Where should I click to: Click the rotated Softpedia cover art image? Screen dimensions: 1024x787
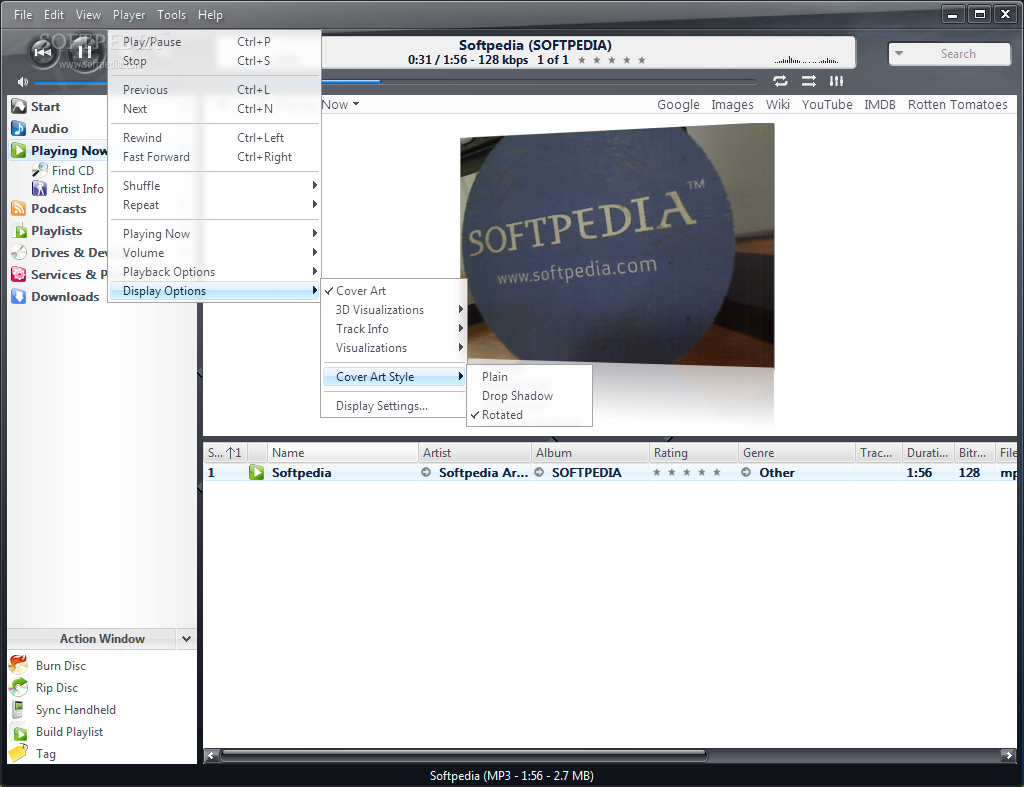pyautogui.click(x=618, y=245)
